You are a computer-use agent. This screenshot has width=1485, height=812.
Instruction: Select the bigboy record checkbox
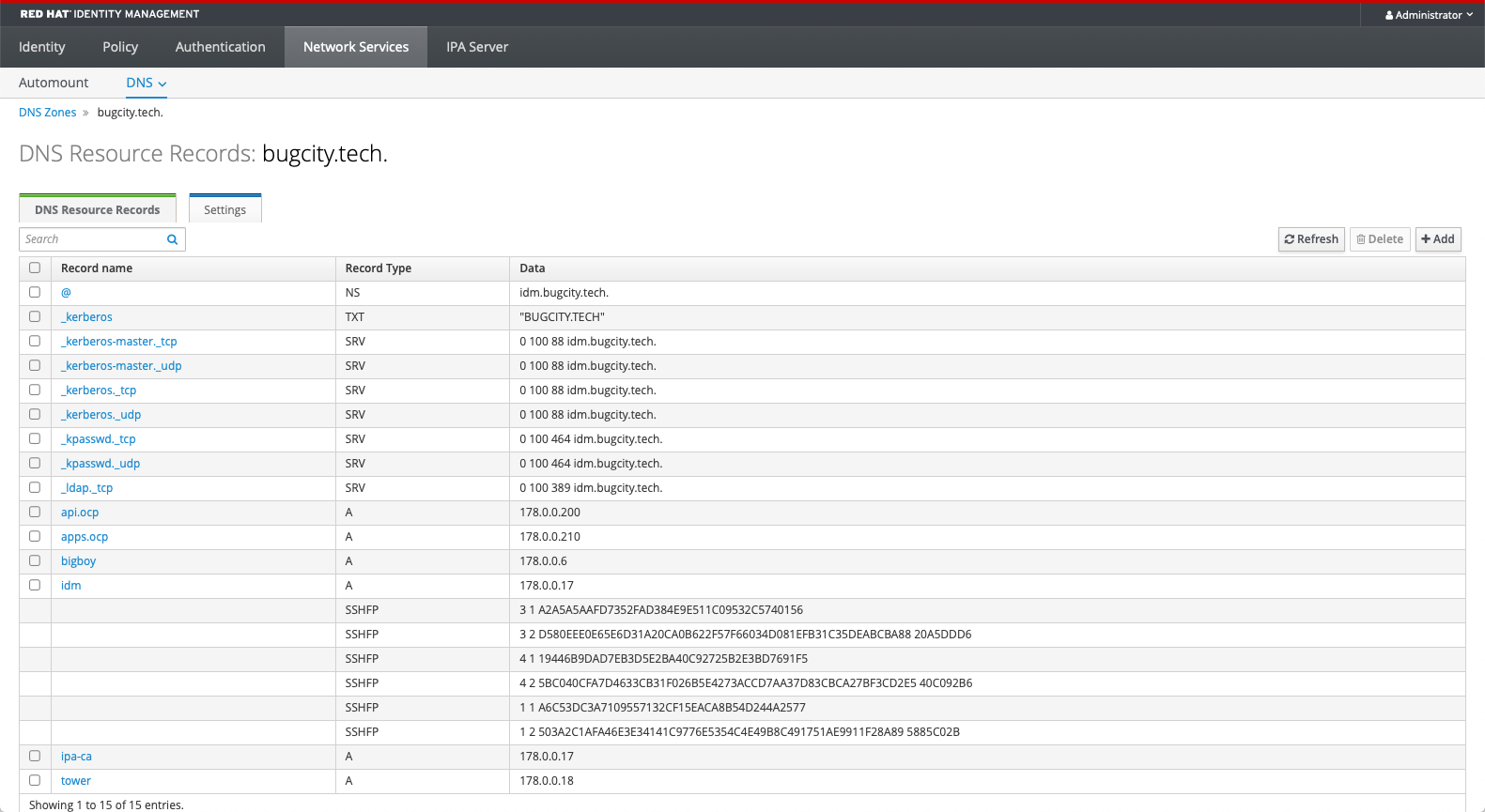point(35,560)
